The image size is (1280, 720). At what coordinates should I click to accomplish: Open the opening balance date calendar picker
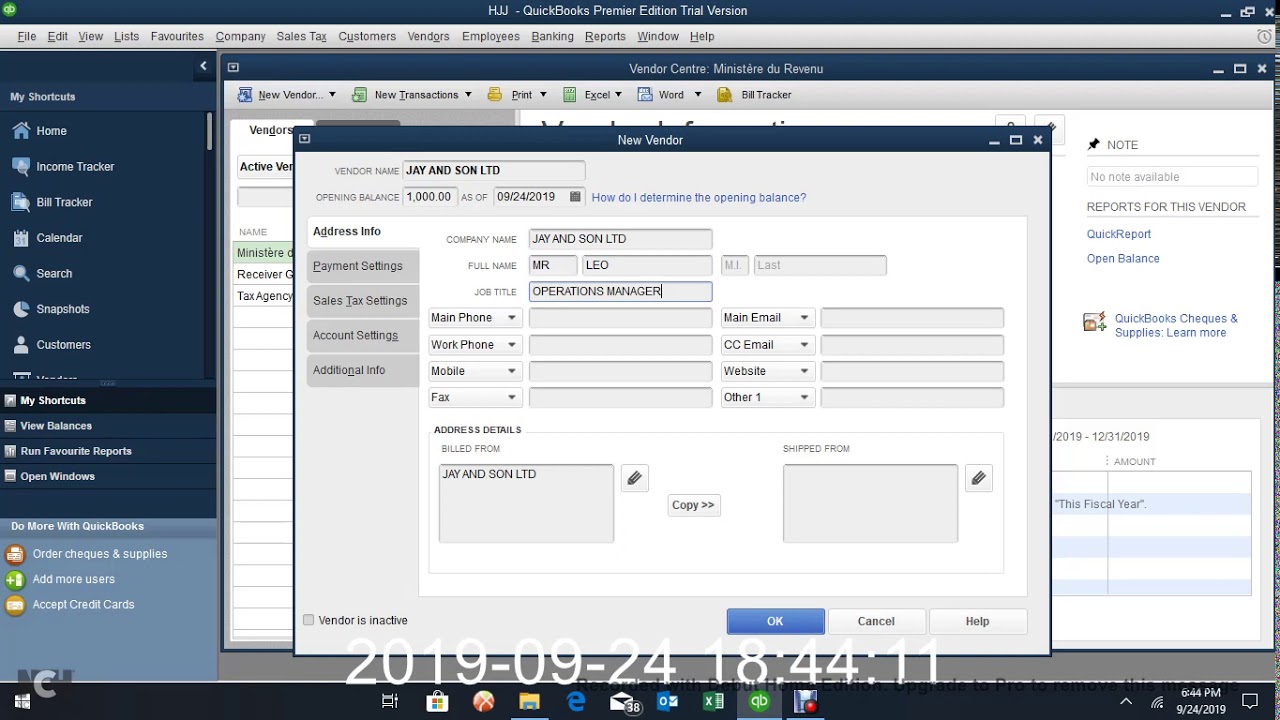575,197
